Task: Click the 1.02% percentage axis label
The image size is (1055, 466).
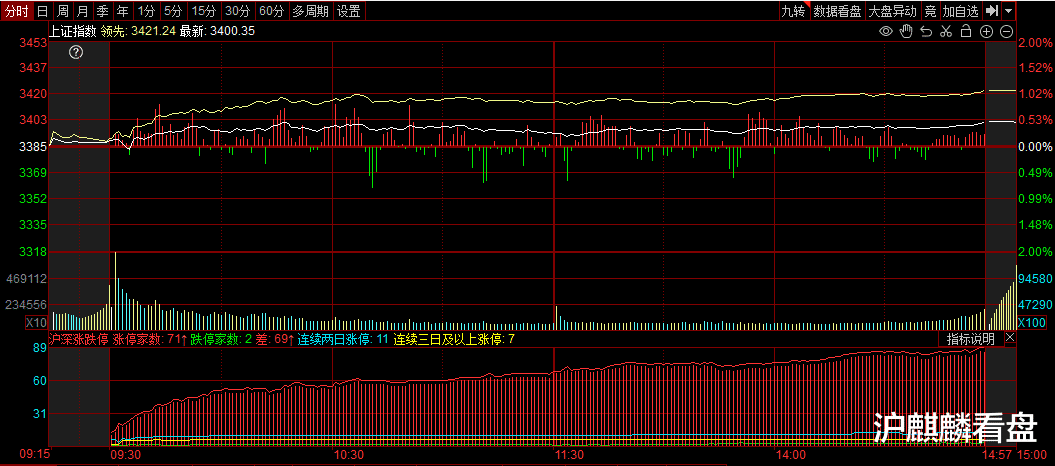Action: click(1035, 94)
